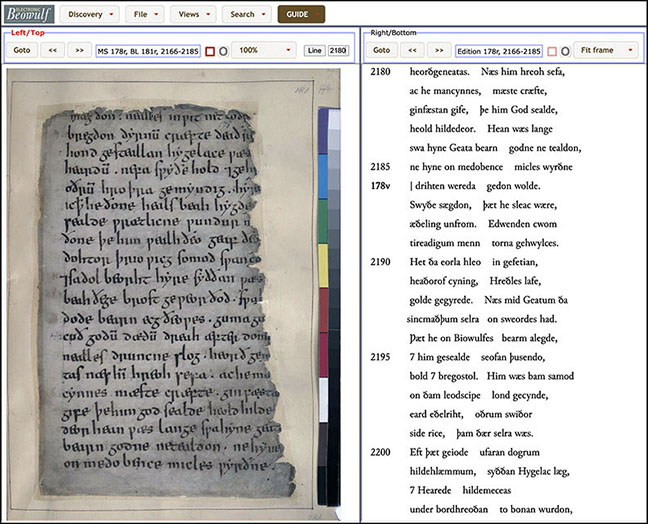Click line number 2180 in edition

pyautogui.click(x=380, y=72)
